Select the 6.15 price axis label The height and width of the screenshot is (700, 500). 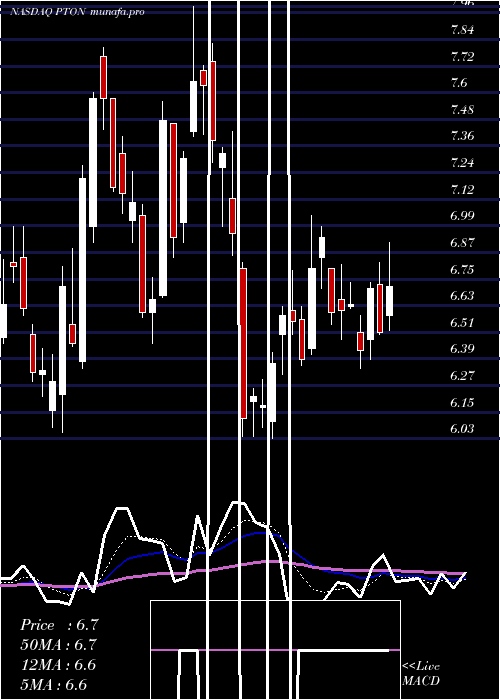462,403
